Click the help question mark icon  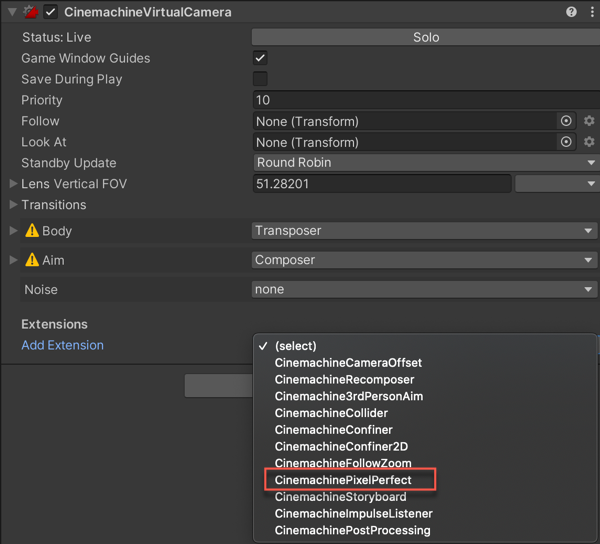(571, 12)
